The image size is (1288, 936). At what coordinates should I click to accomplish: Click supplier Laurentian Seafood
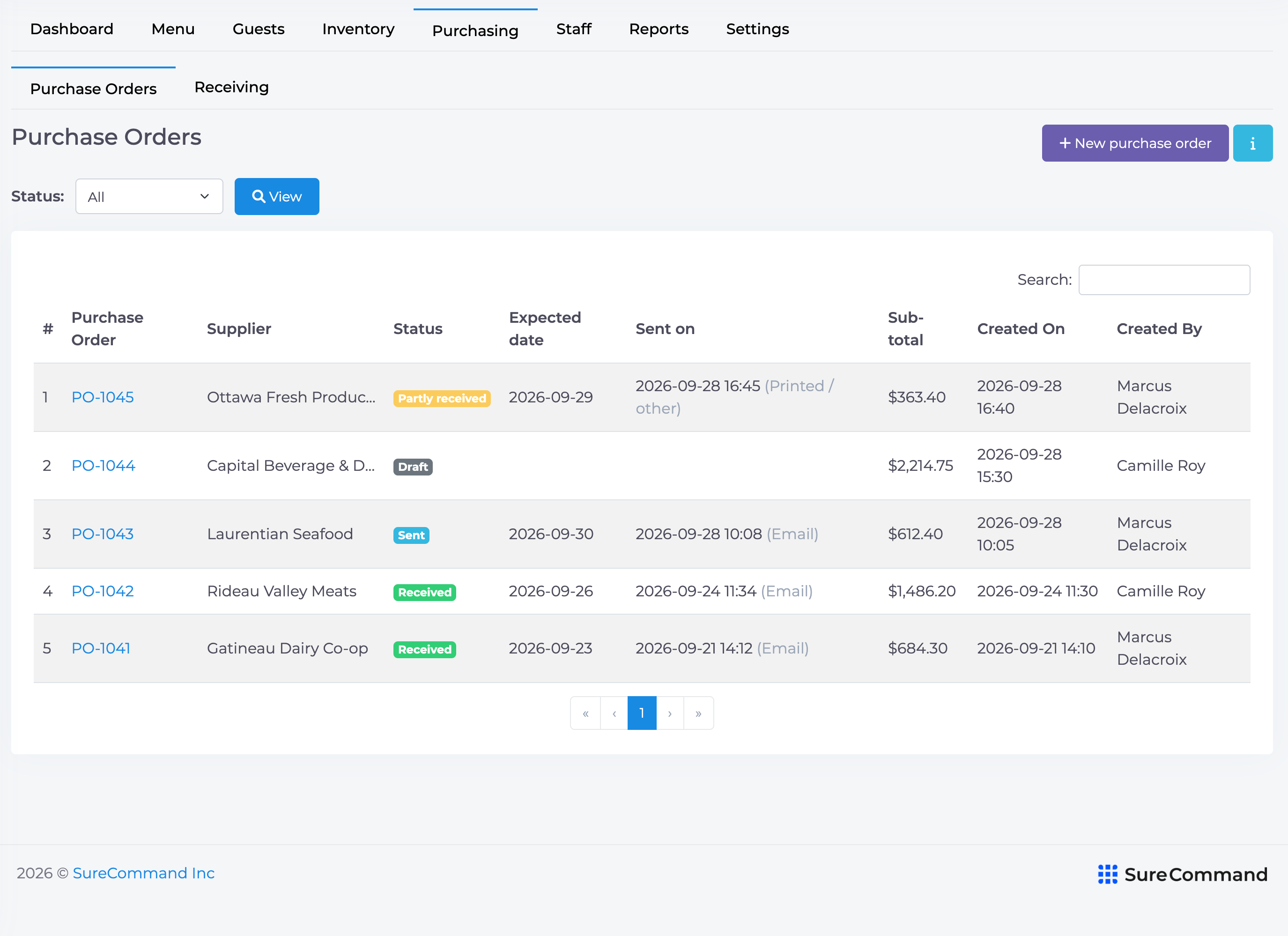280,534
